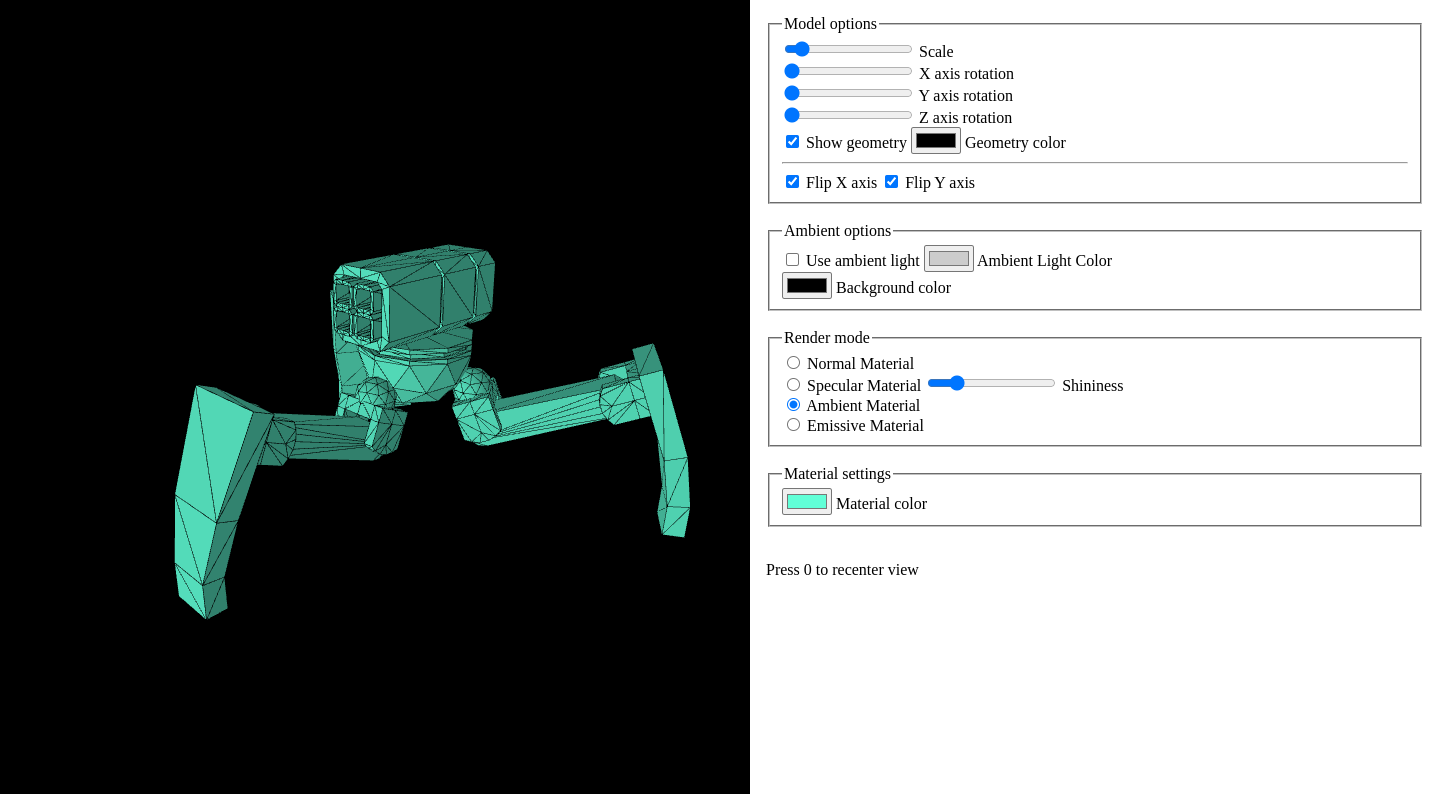Viewport: 1440px width, 794px height.
Task: Uncheck the Show geometry checkbox
Action: [x=792, y=142]
